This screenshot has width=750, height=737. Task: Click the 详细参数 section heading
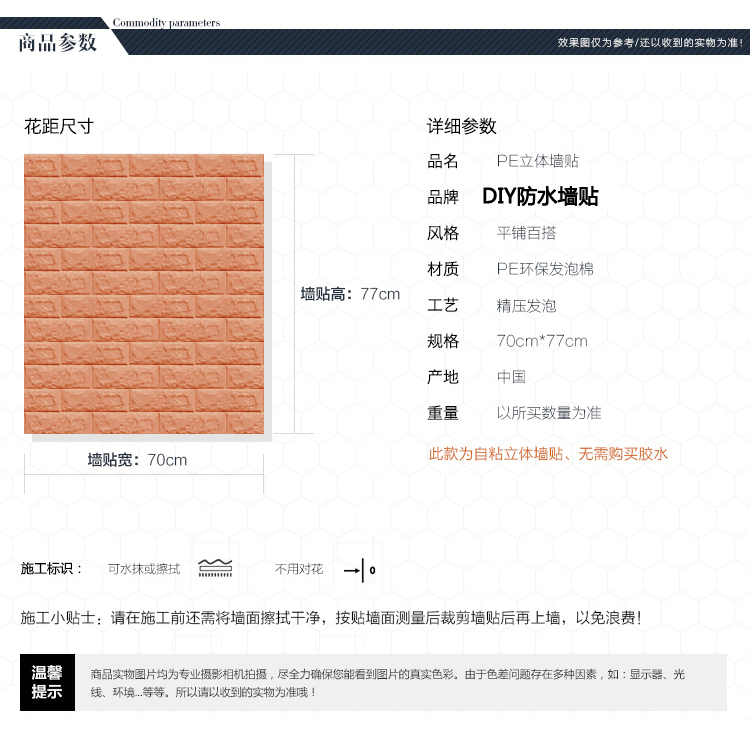[462, 126]
